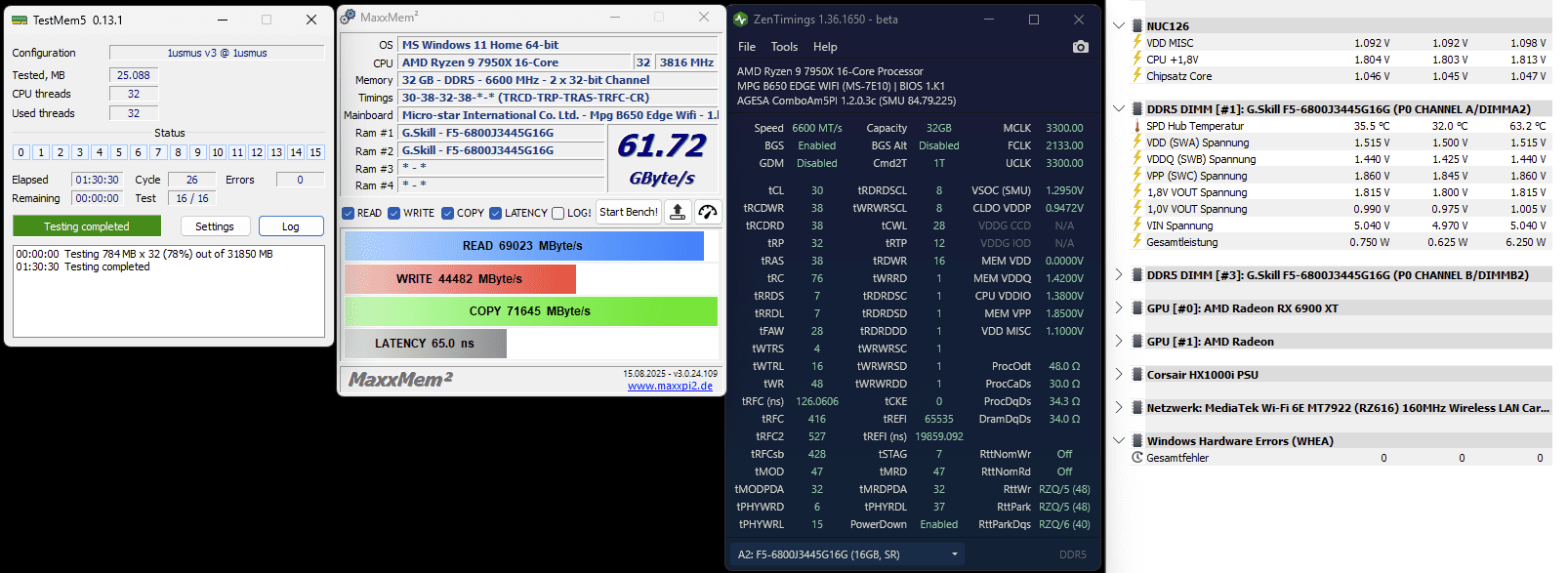Click thermometer icon beside SPD Hub Temperatur
The width and height of the screenshot is (1568, 573).
pyautogui.click(x=1136, y=126)
